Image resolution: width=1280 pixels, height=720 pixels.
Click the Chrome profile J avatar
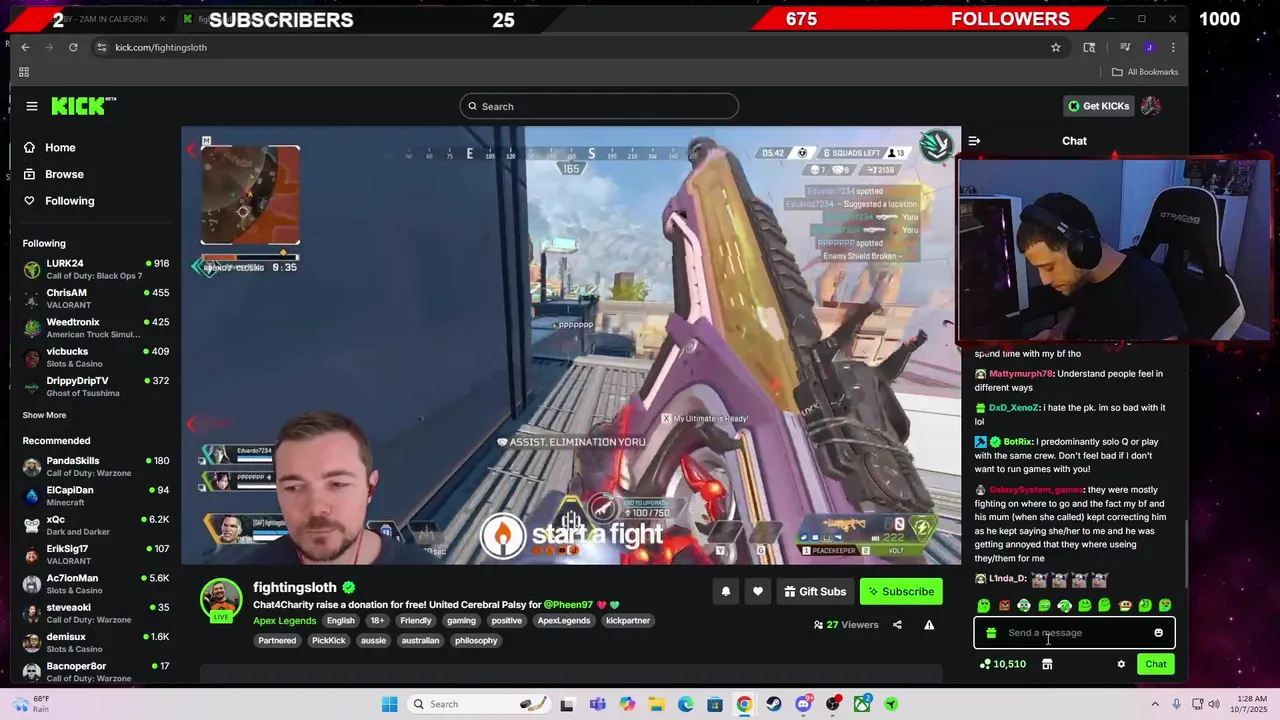(1149, 47)
